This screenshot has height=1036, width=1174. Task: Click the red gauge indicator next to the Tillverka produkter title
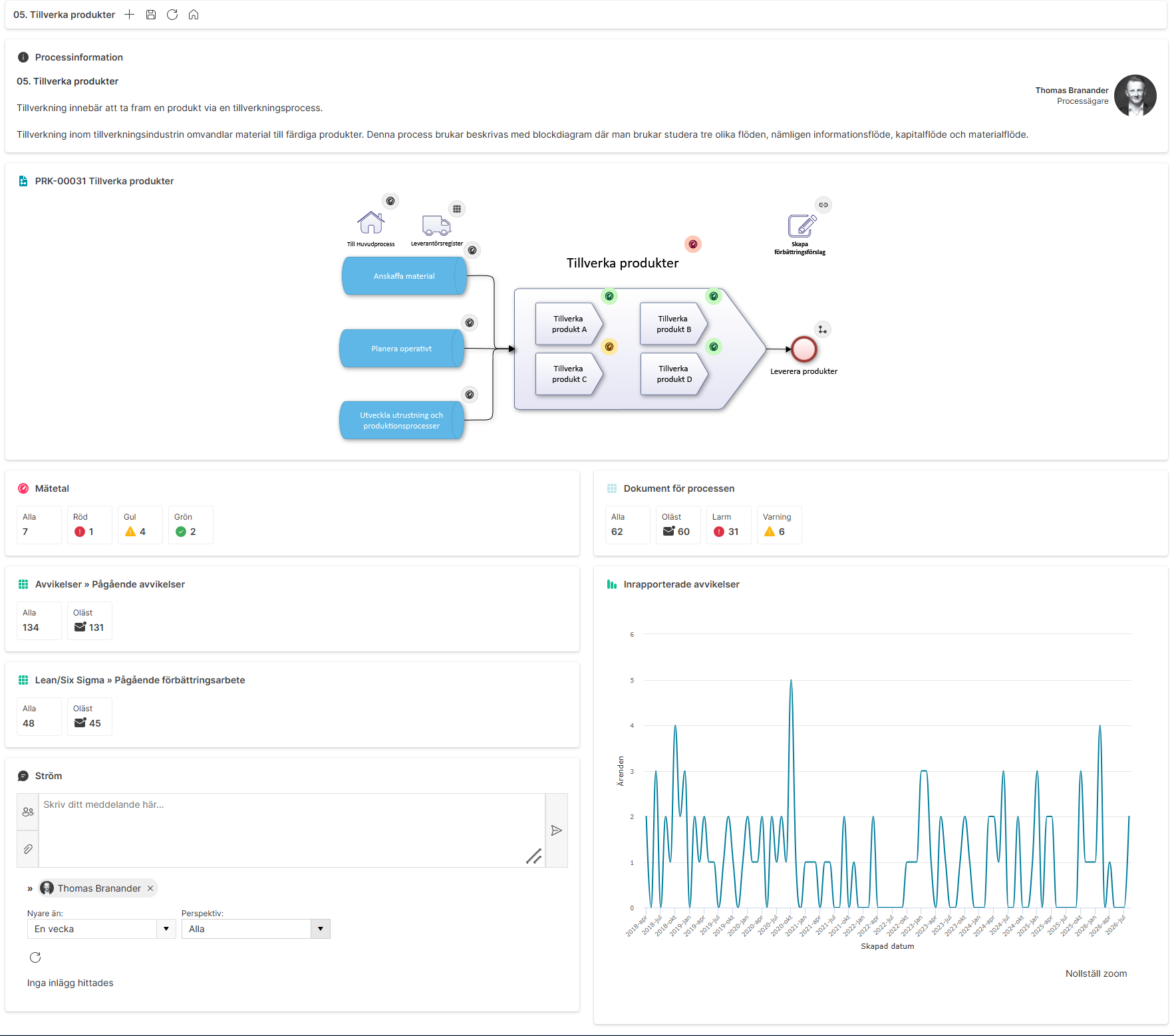click(693, 244)
